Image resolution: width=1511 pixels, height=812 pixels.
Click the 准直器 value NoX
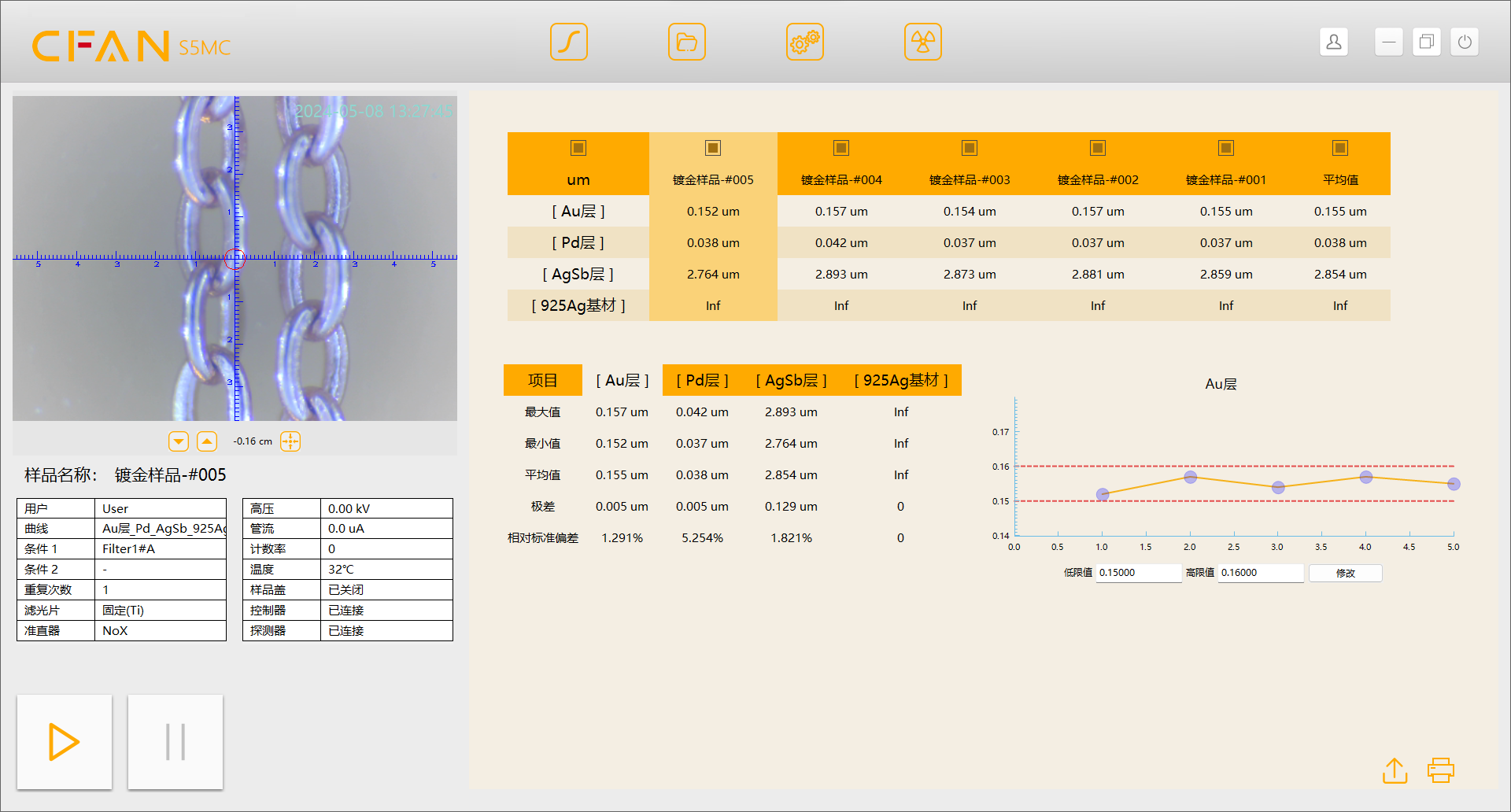(161, 631)
